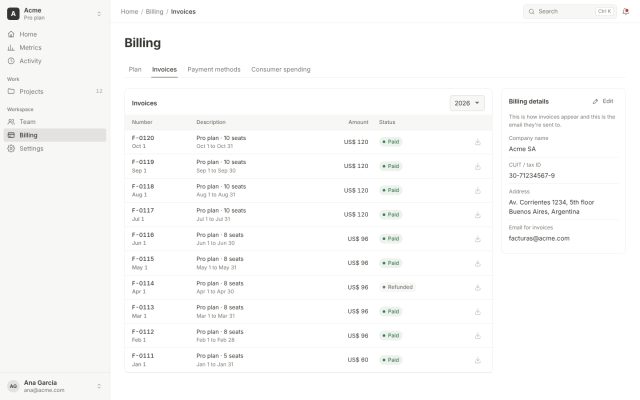Download invoice F-0120
Viewport: 640px width, 400px height.
(478, 142)
